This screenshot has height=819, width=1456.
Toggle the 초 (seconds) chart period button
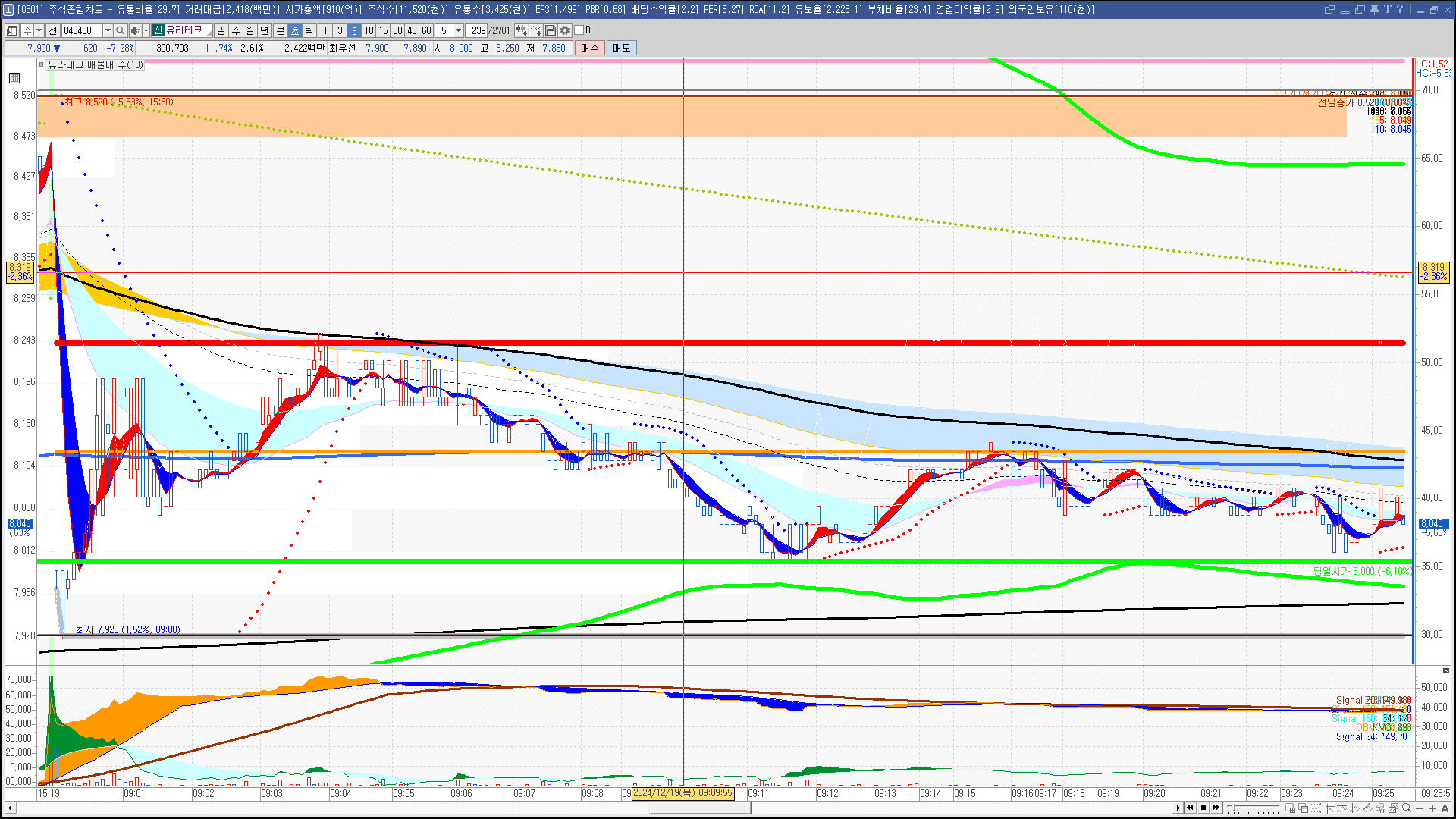point(295,30)
